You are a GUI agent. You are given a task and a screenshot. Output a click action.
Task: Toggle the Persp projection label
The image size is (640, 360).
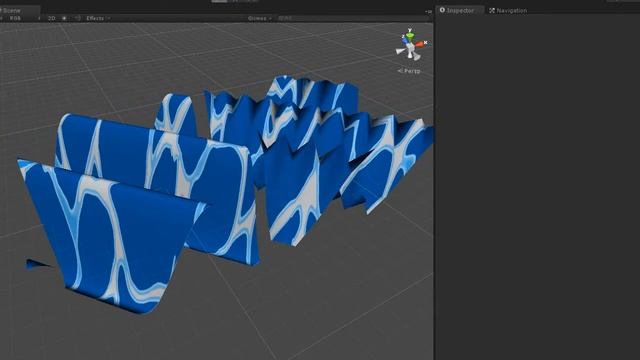pos(409,71)
